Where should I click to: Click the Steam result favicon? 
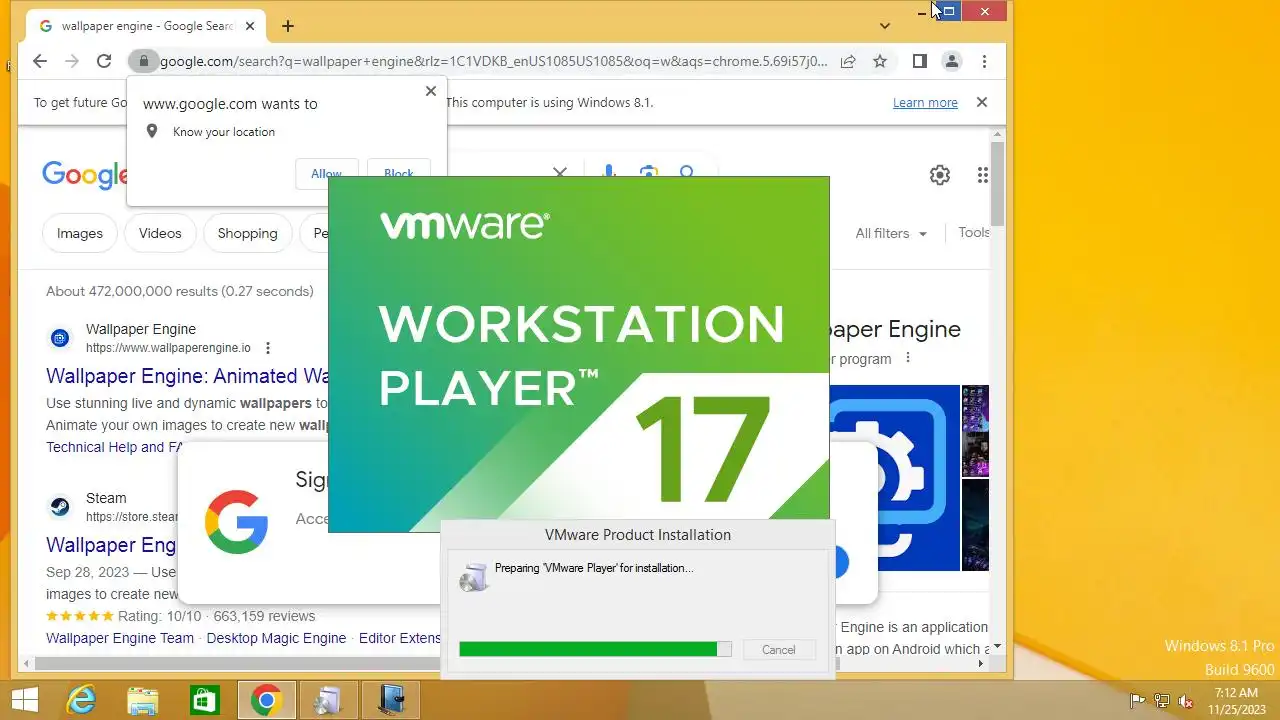tap(60, 507)
